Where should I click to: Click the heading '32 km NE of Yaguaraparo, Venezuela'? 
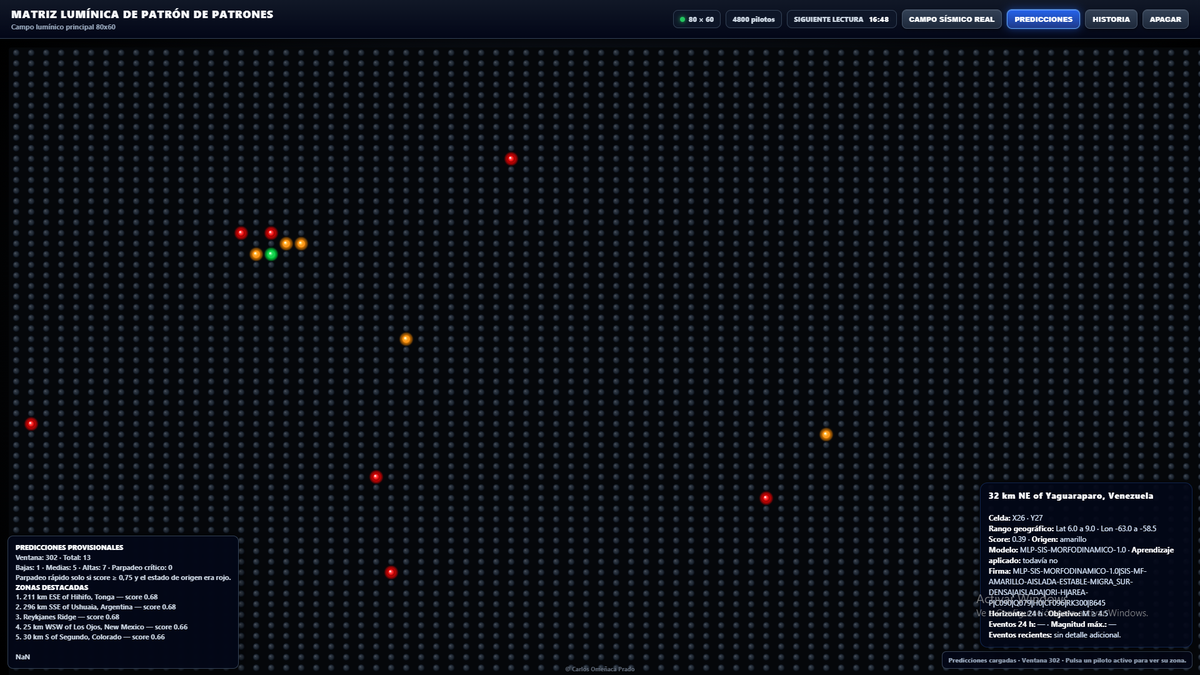point(1070,496)
